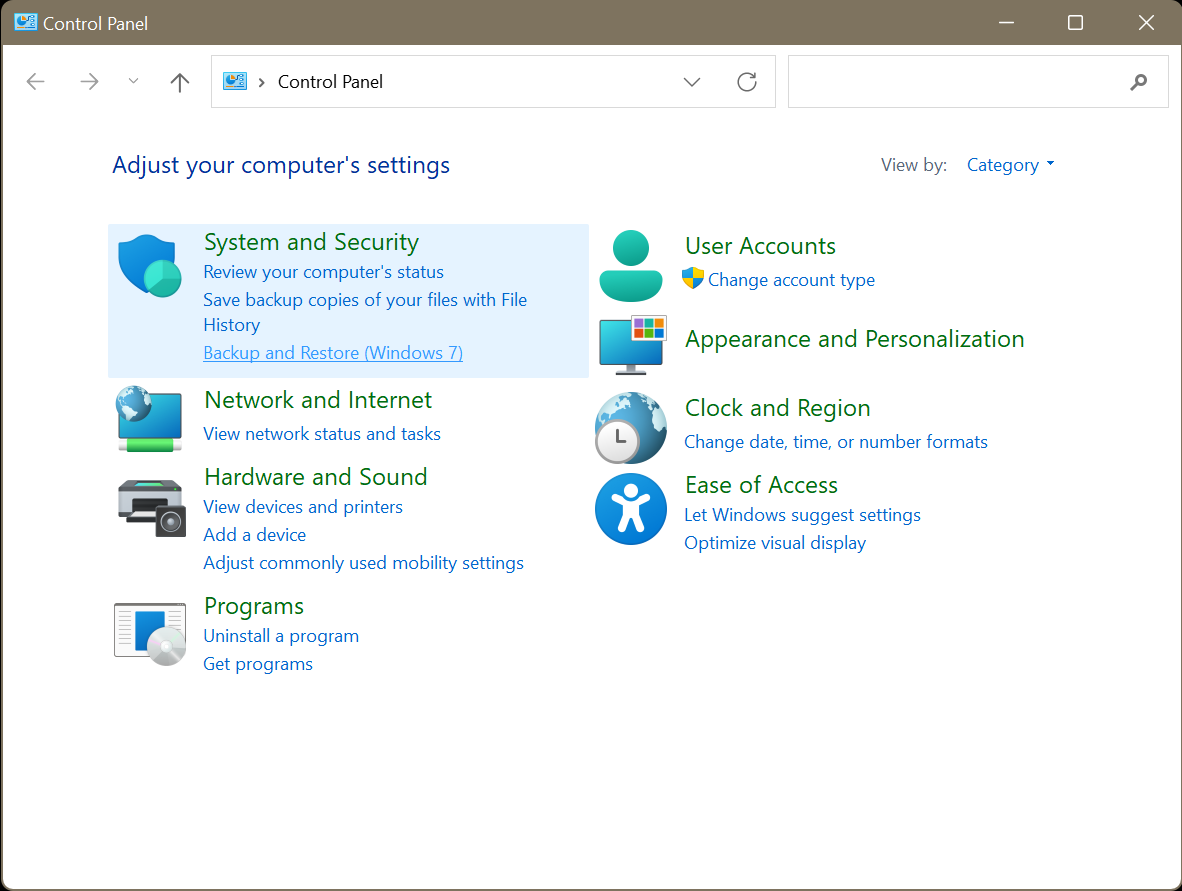Select Change account type

pos(792,280)
